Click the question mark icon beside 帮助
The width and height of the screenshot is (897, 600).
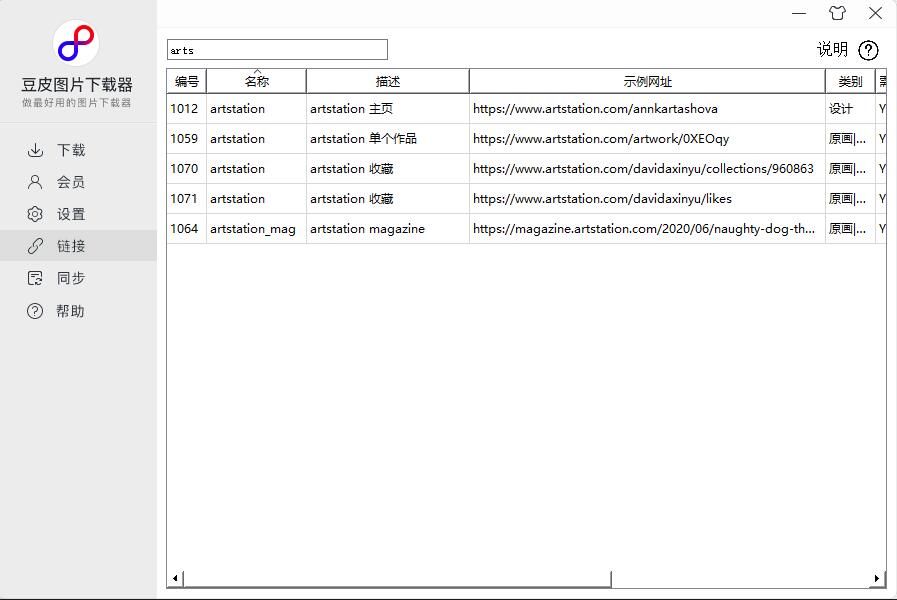click(35, 311)
